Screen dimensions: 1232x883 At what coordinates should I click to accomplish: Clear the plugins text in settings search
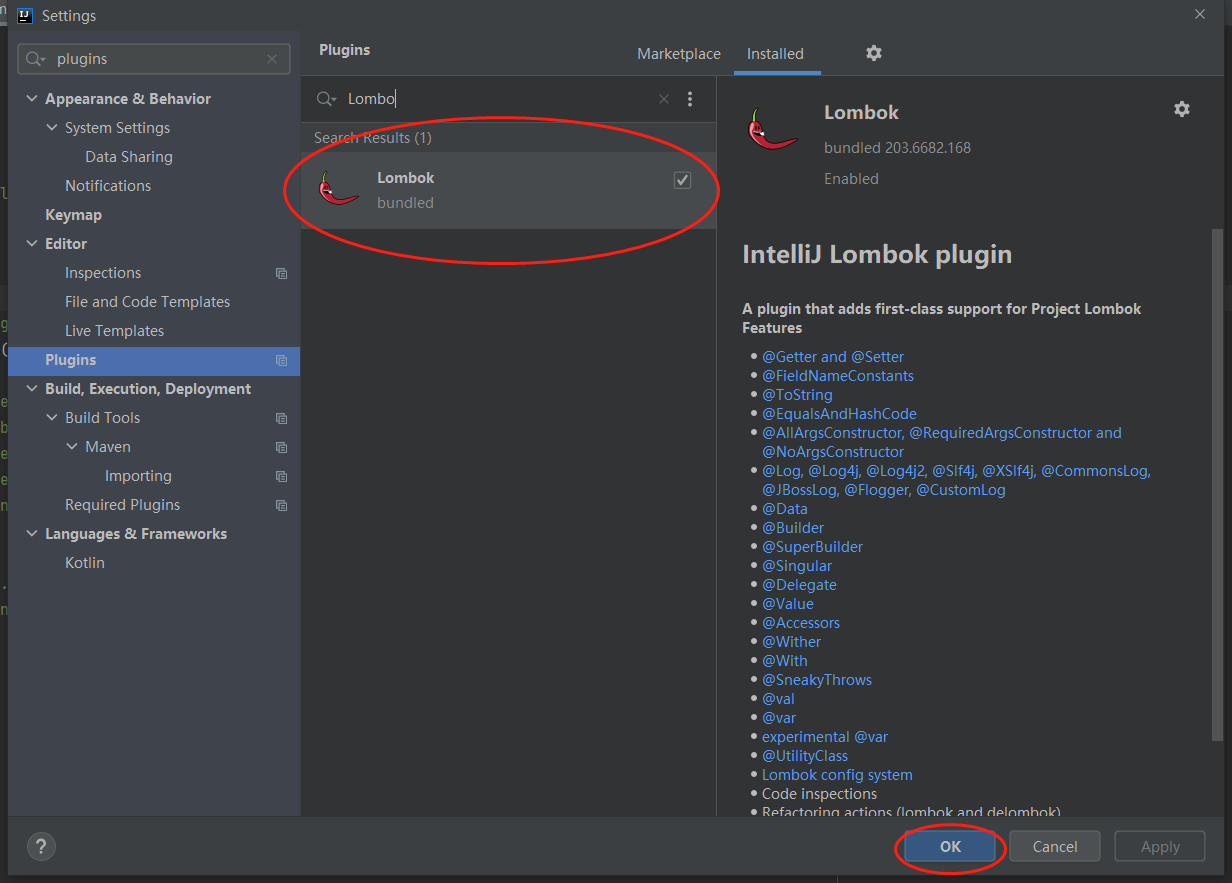point(271,59)
